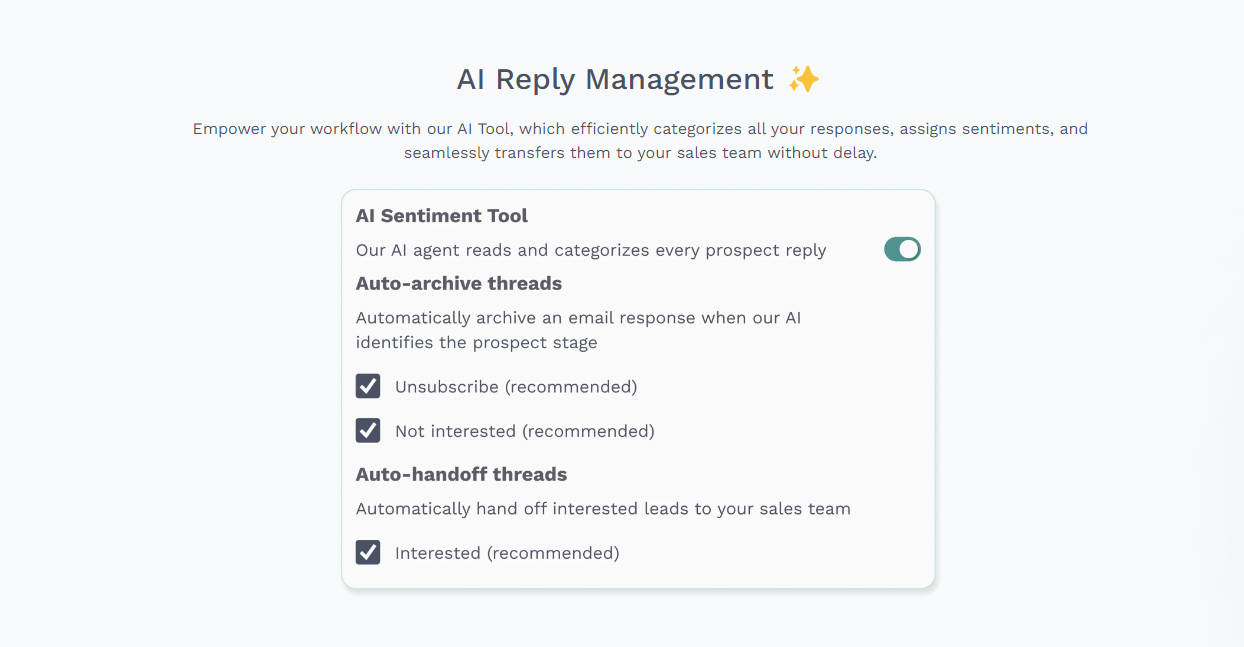Click the "seamlessly transfers them" intro line

click(640, 153)
